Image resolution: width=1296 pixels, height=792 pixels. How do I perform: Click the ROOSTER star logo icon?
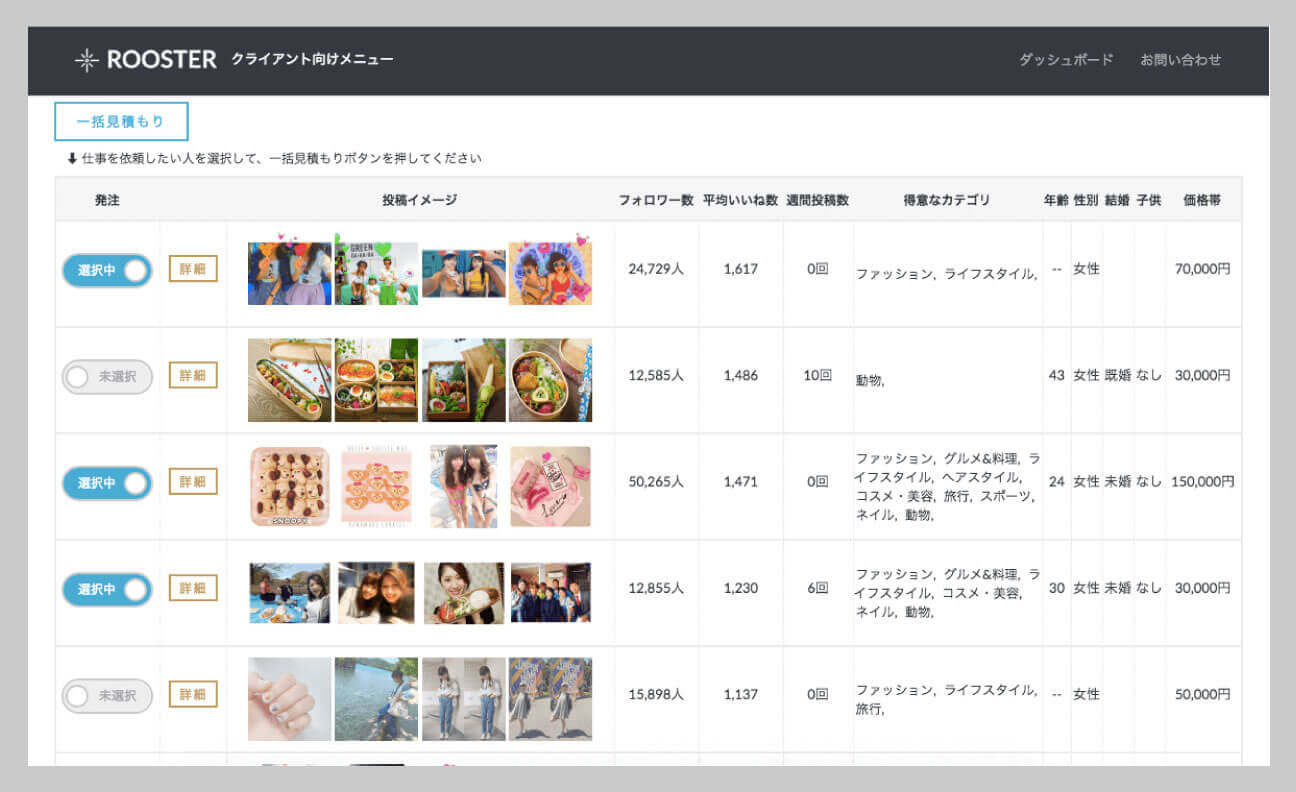pyautogui.click(x=85, y=59)
